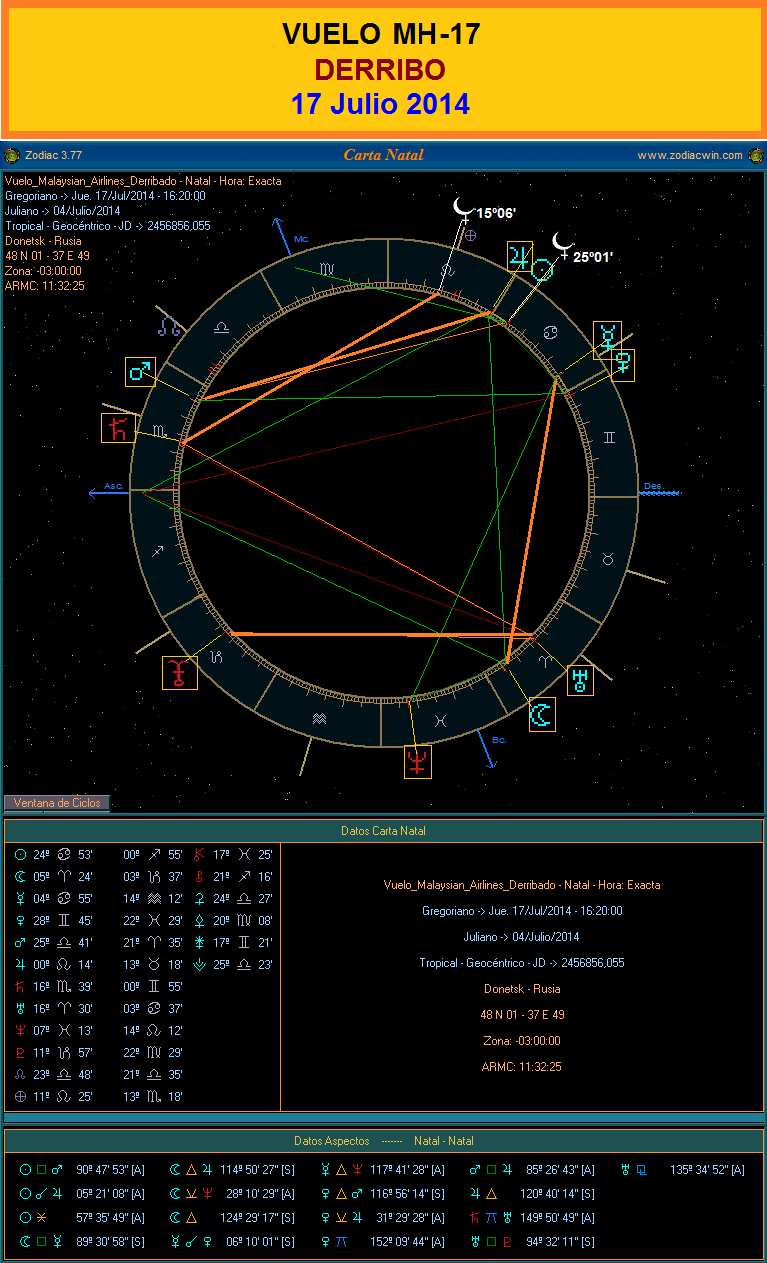Click the North Node glyph outside the wheel
The width and height of the screenshot is (767, 1263).
click(171, 326)
